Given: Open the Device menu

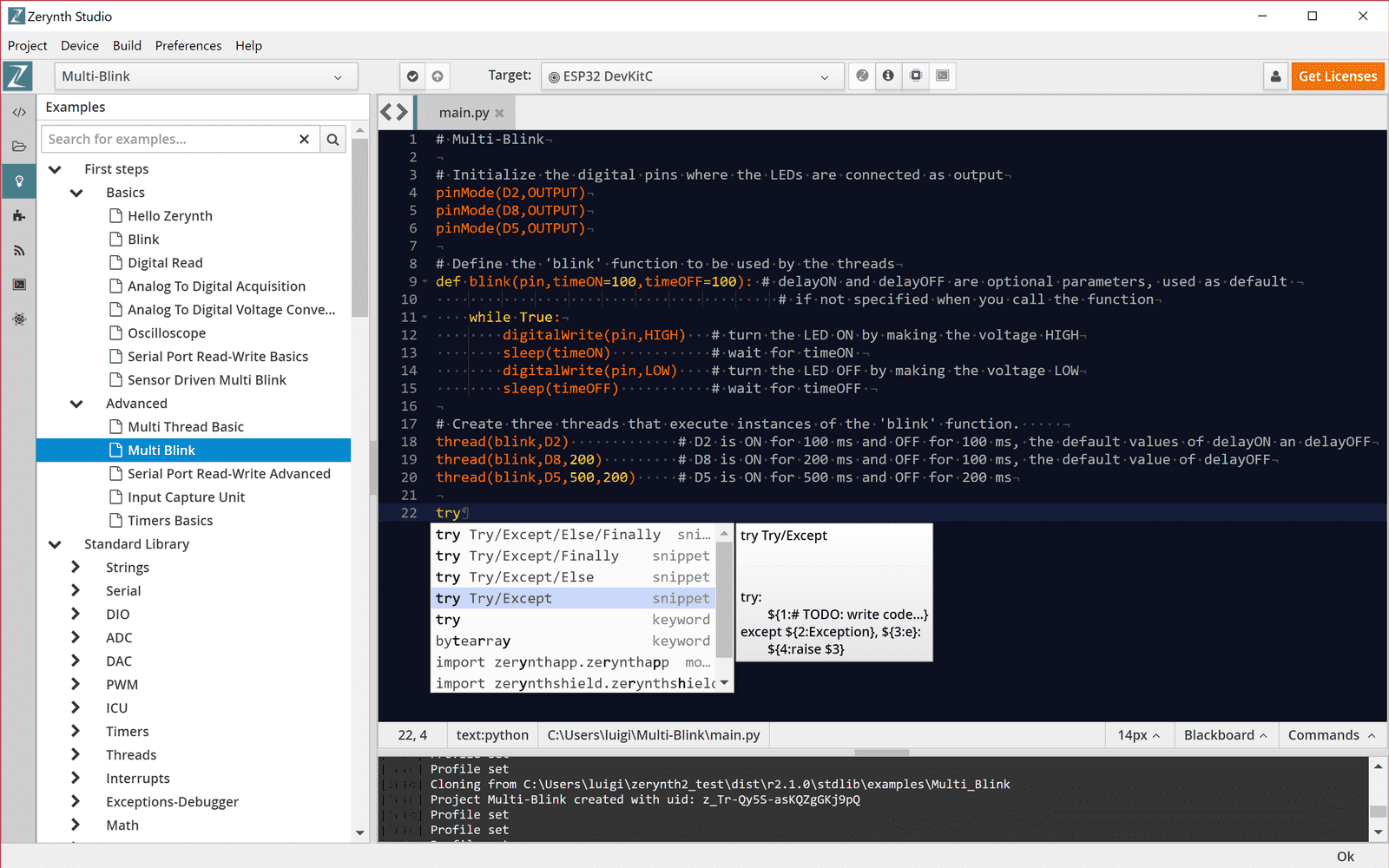Looking at the screenshot, I should pos(80,46).
